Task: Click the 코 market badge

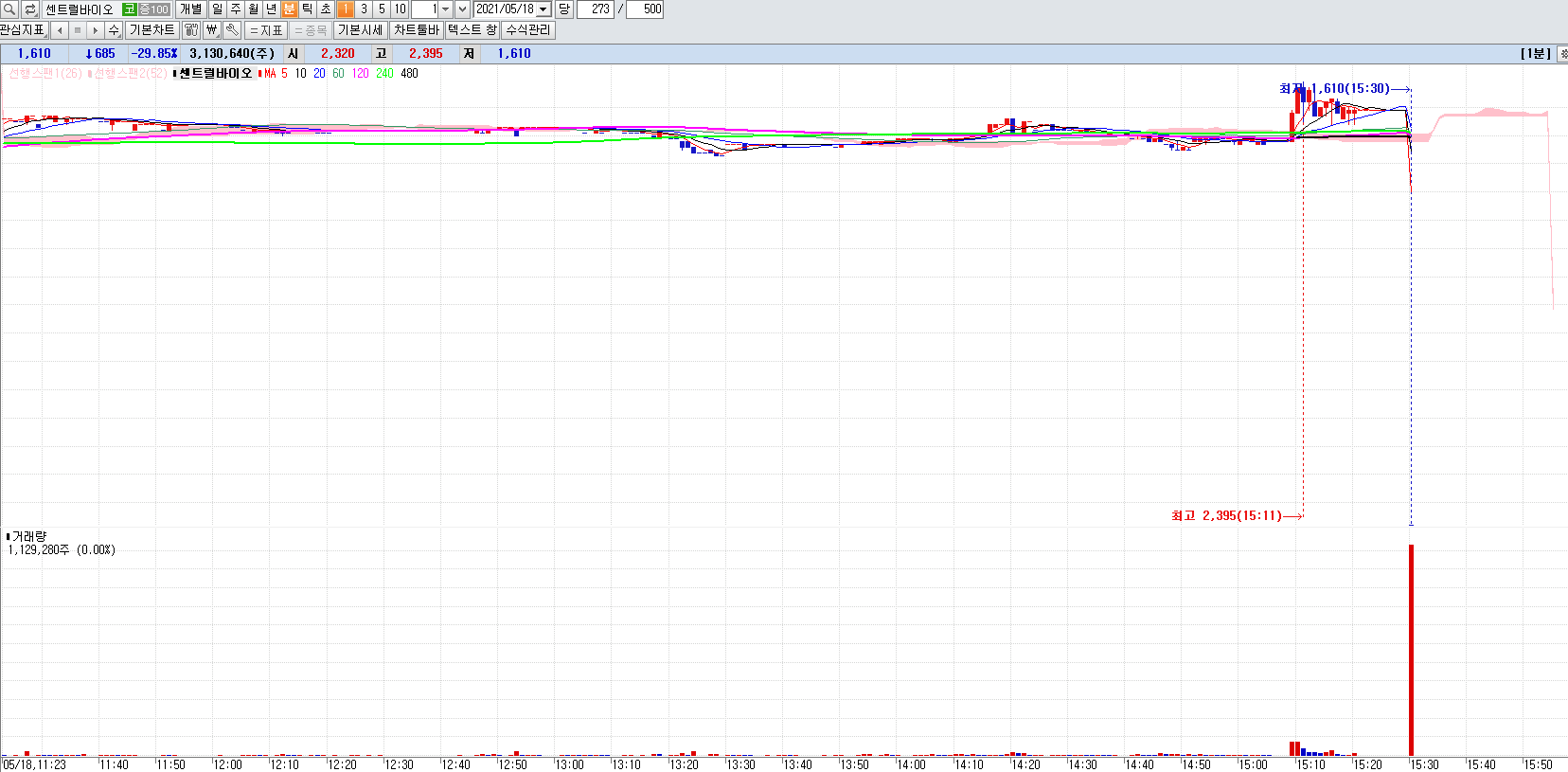Action: tap(129, 9)
